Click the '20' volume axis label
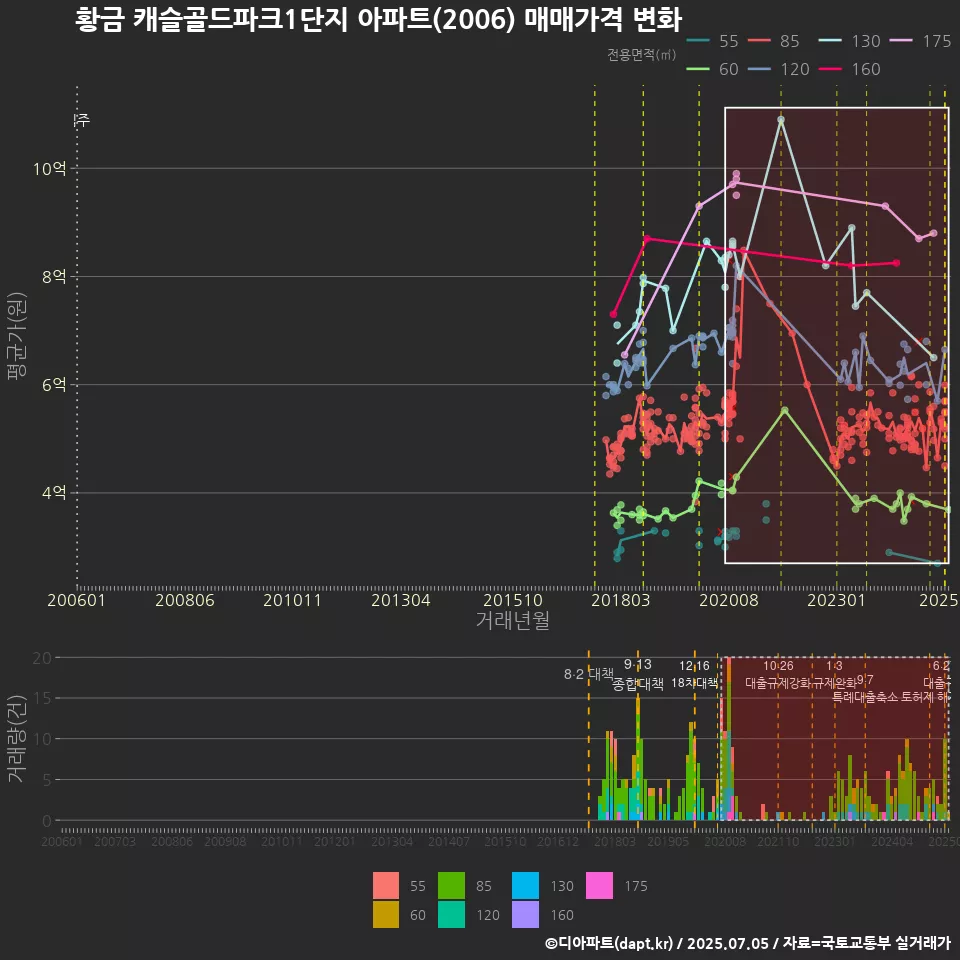Viewport: 960px width, 960px height. 42,658
